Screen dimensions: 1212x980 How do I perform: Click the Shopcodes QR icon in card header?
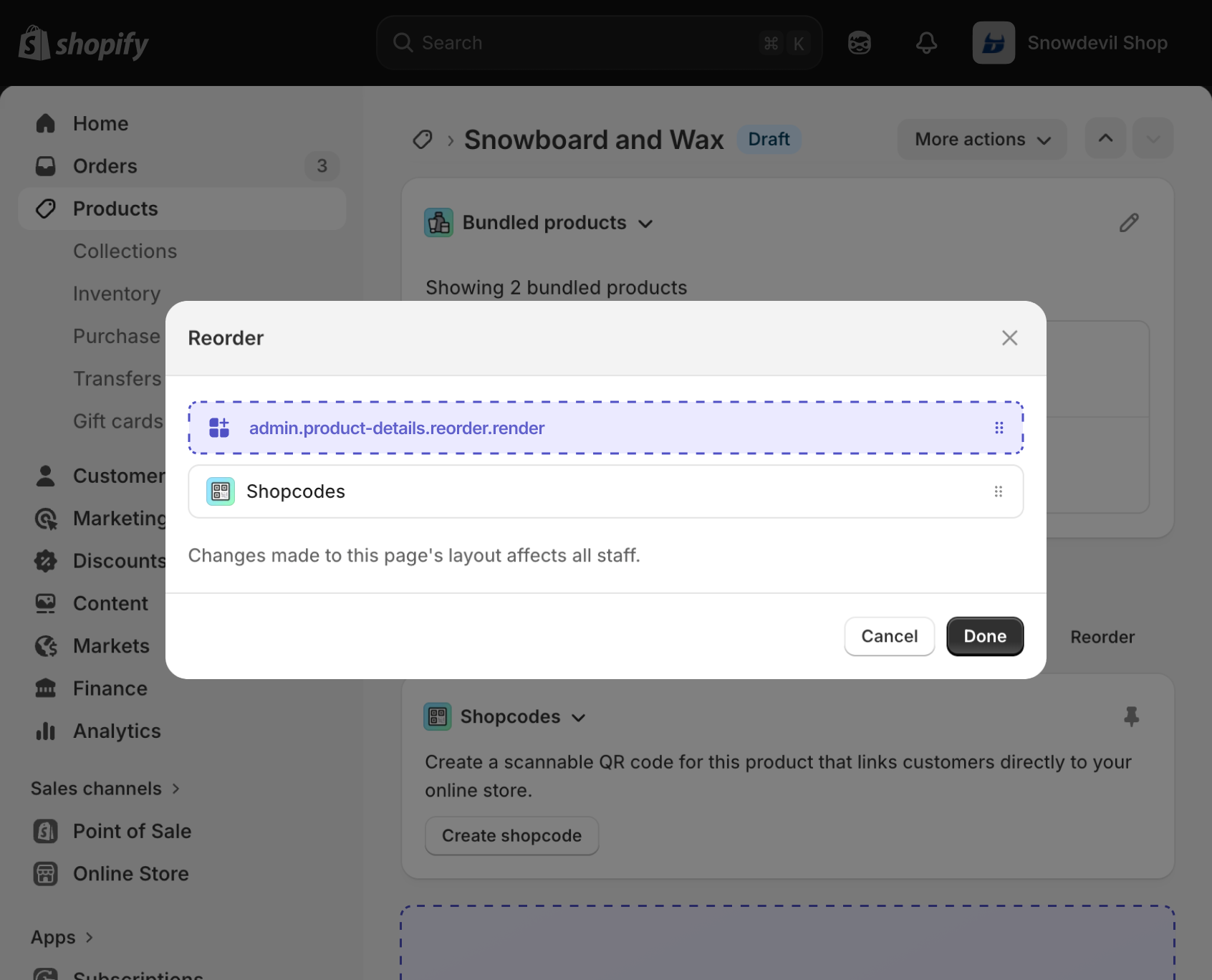[x=438, y=716]
